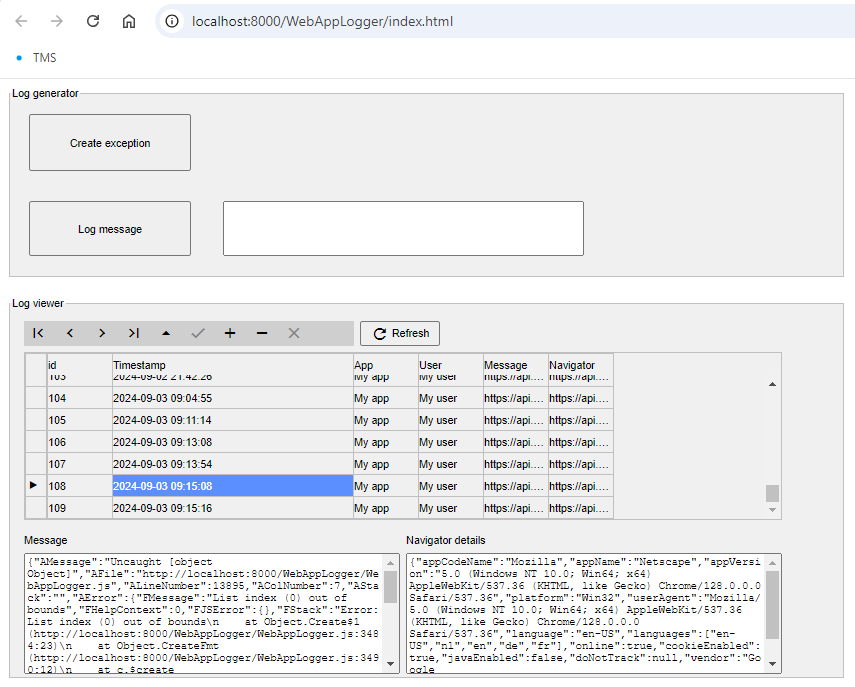Click the Log message button
This screenshot has width=855, height=687.
coord(110,229)
